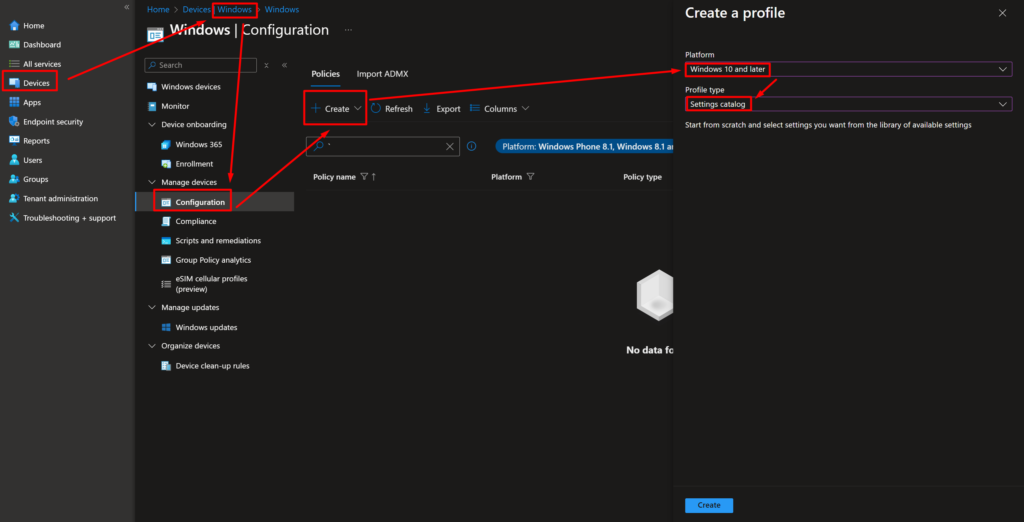
Task: Click the Policy type column header
Action: [642, 177]
